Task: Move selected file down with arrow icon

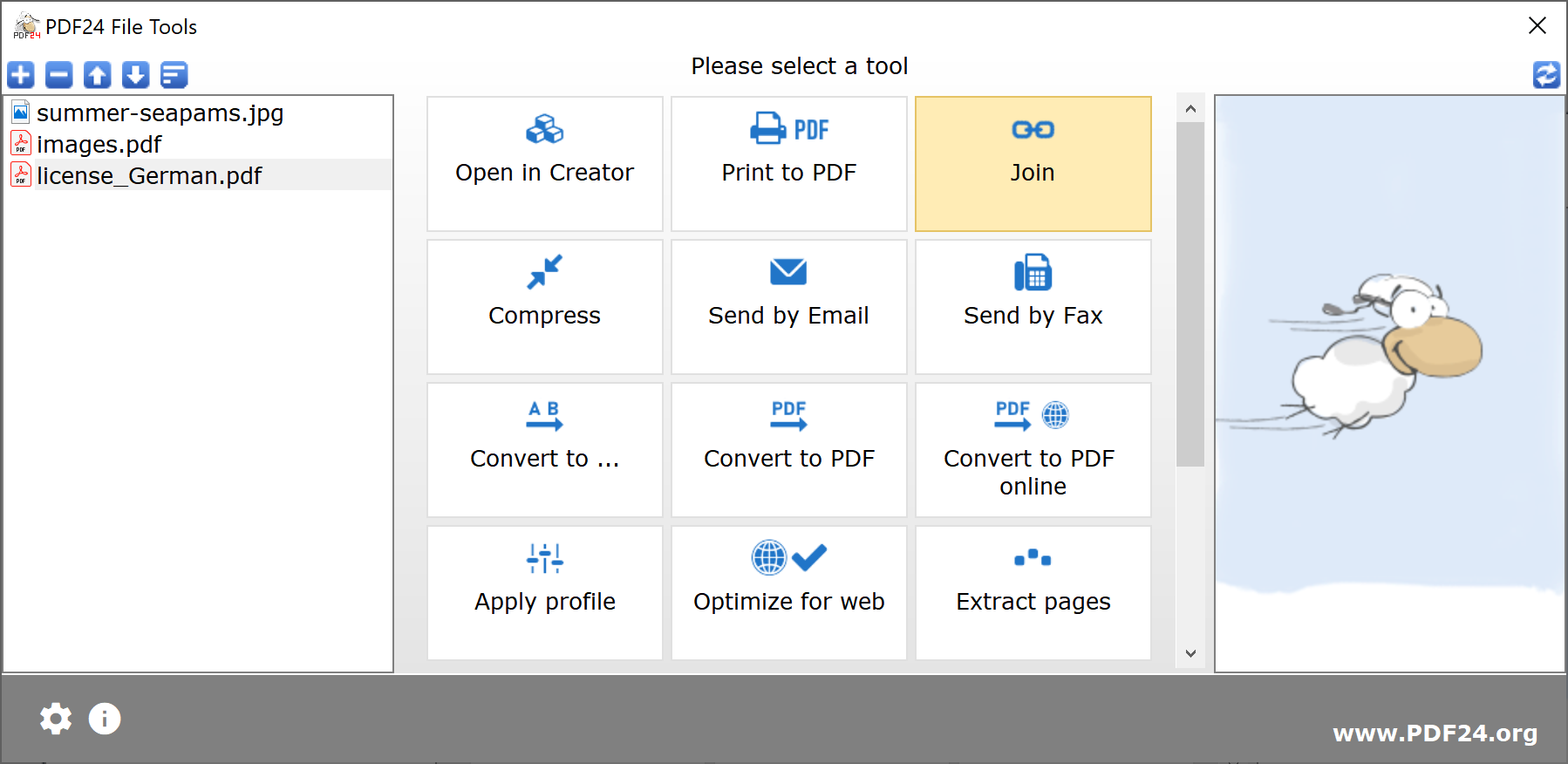Action: pos(136,75)
